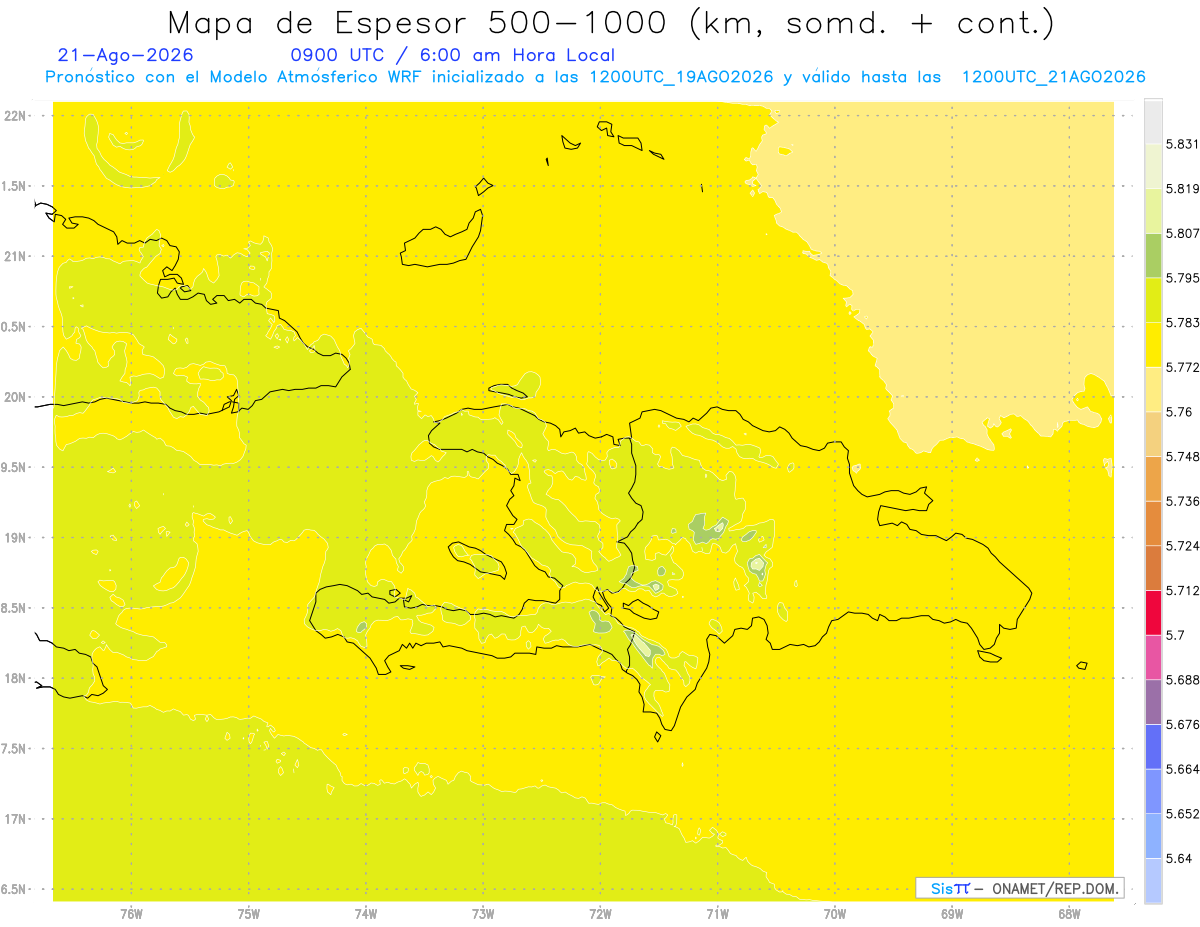The width and height of the screenshot is (1200, 927).
Task: Click the legend value '5.7'
Action: (x=1175, y=635)
